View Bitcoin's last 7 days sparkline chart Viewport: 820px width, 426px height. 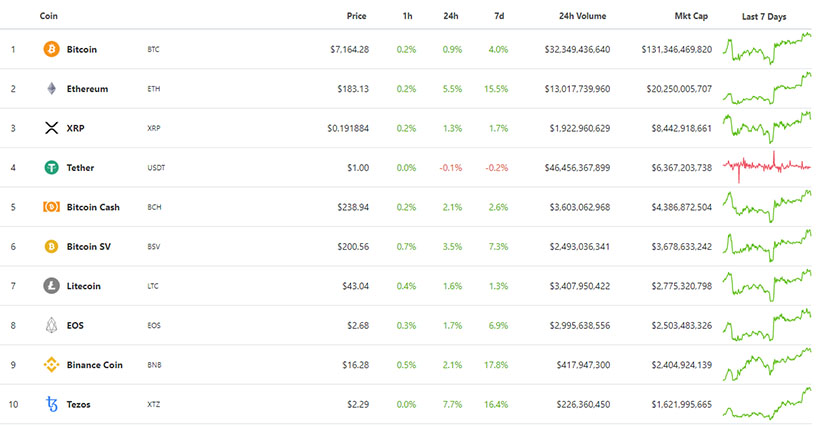tap(767, 48)
